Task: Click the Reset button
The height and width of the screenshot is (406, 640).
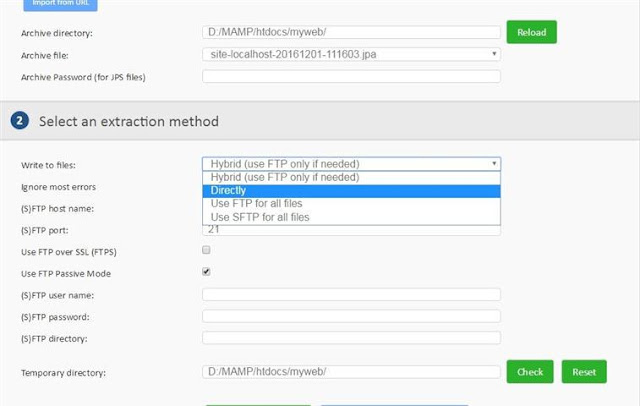Action: [x=584, y=372]
